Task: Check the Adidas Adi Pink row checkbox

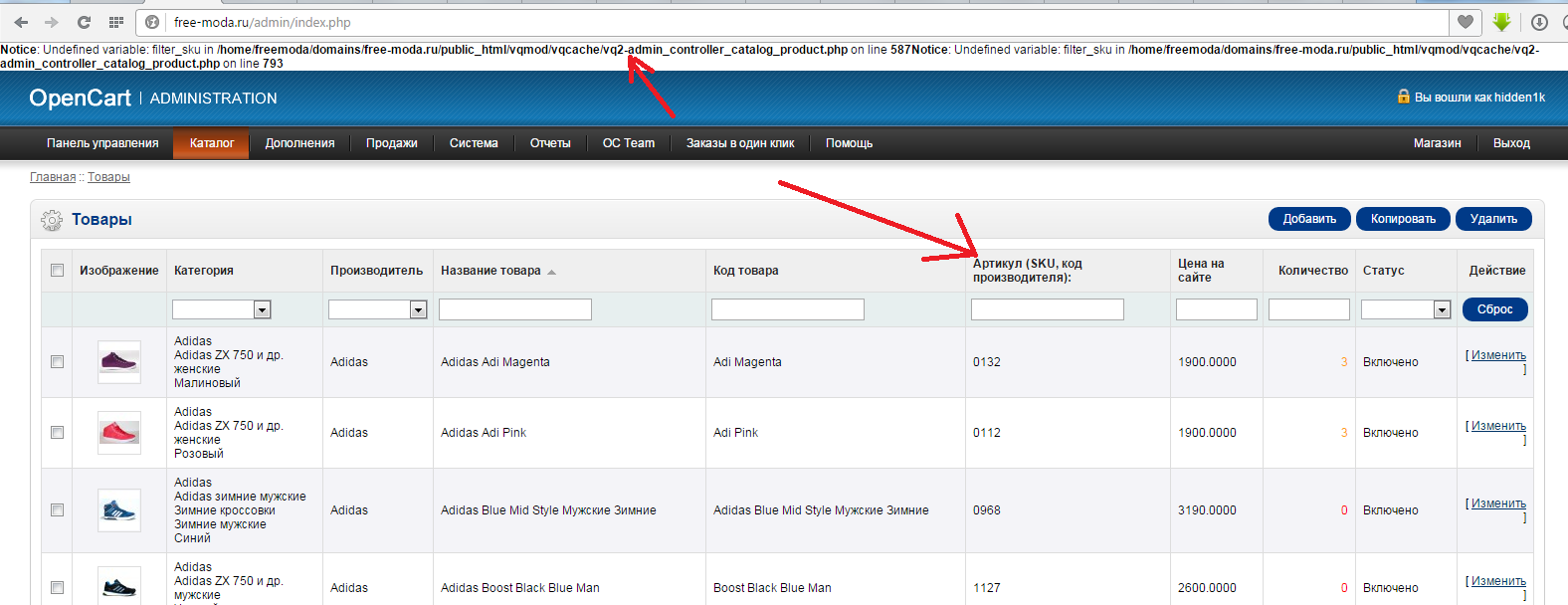Action: pos(57,433)
